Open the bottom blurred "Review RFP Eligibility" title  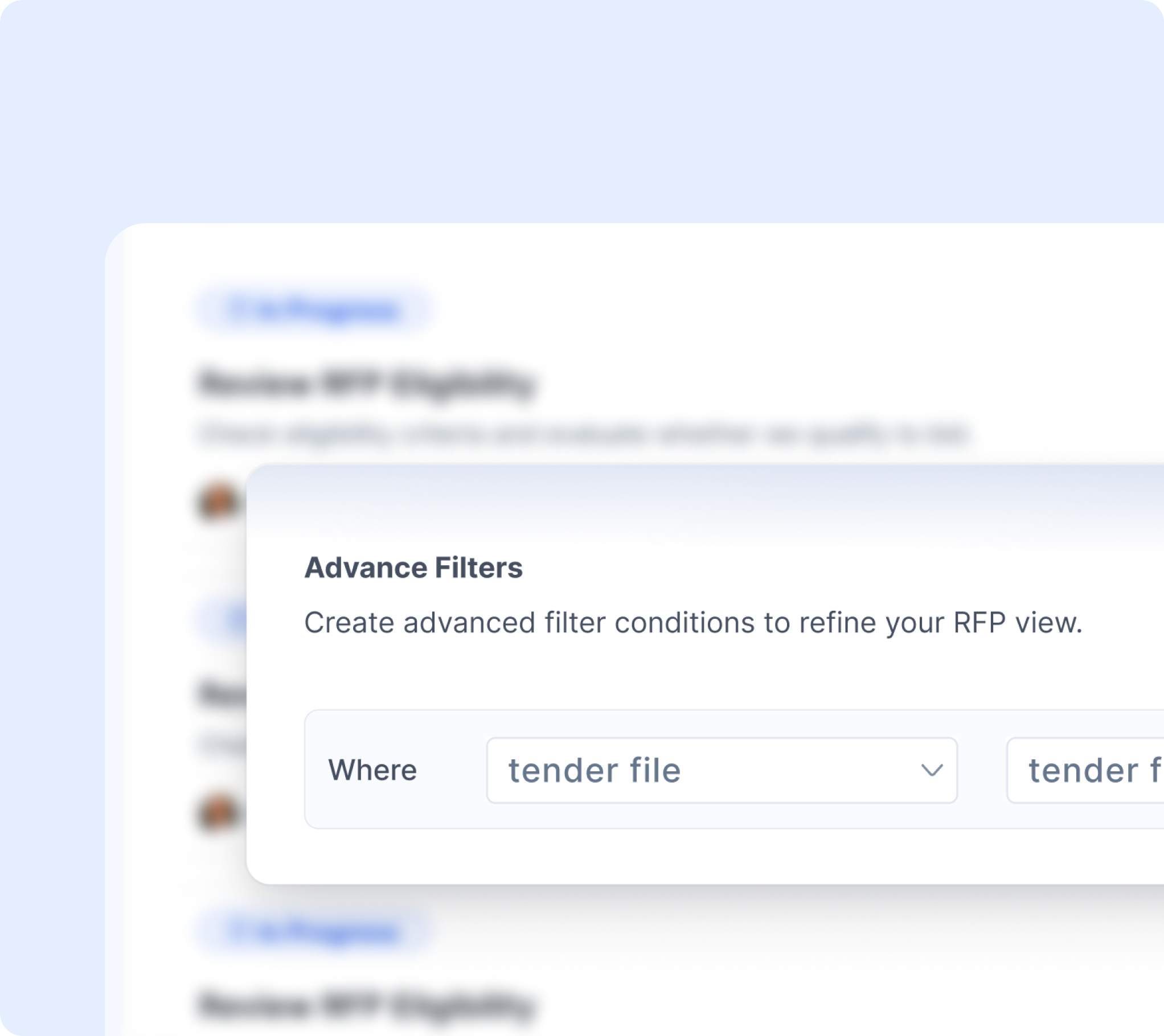[366, 1005]
